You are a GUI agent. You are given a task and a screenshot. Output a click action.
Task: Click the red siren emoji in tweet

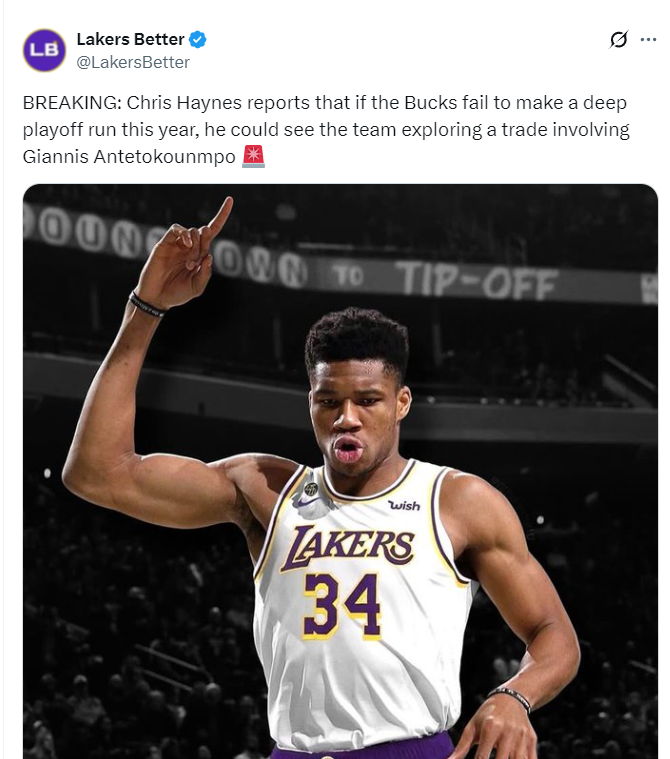253,156
